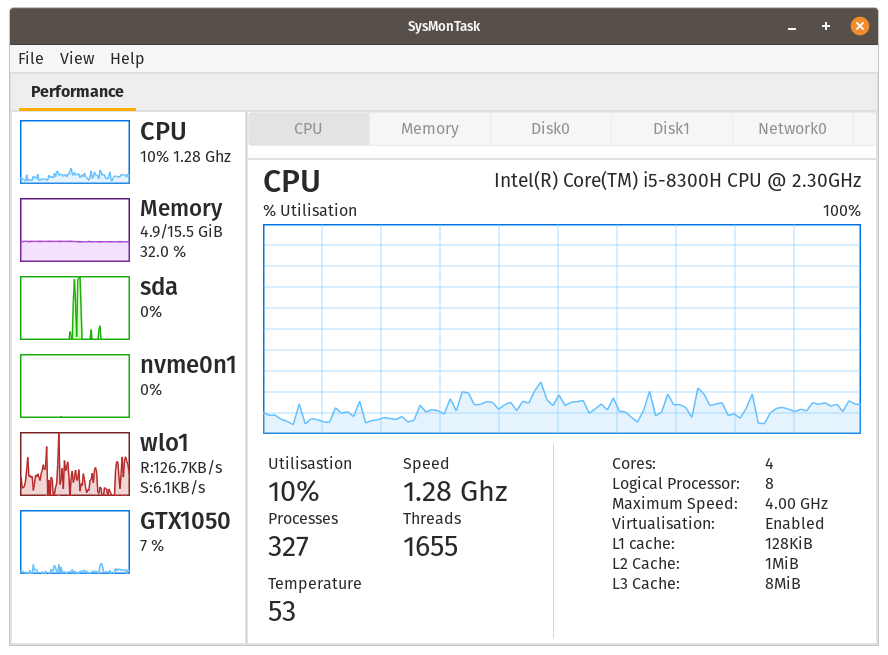Viewport: 888px width, 655px height.
Task: Open the Help menu
Action: (127, 59)
